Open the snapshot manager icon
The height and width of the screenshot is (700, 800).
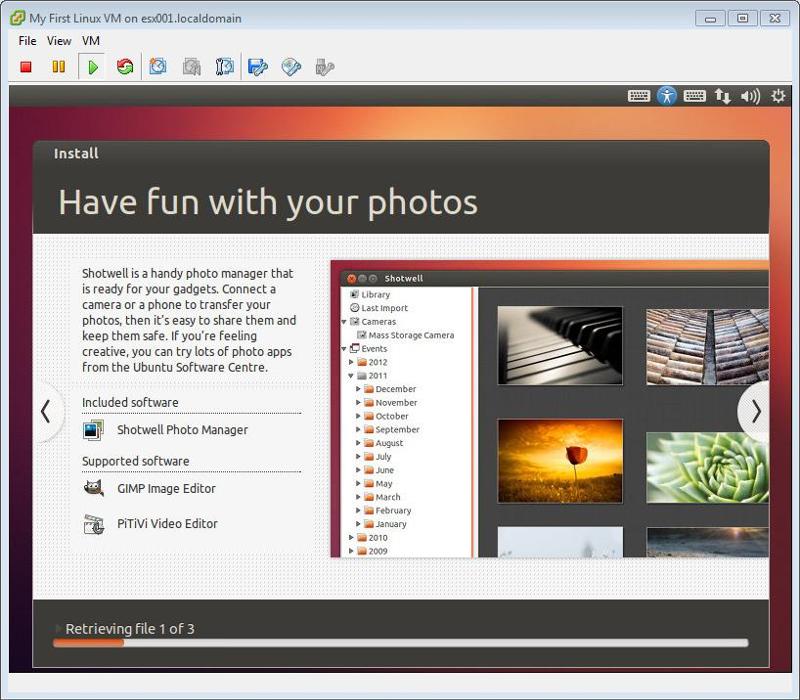(224, 67)
